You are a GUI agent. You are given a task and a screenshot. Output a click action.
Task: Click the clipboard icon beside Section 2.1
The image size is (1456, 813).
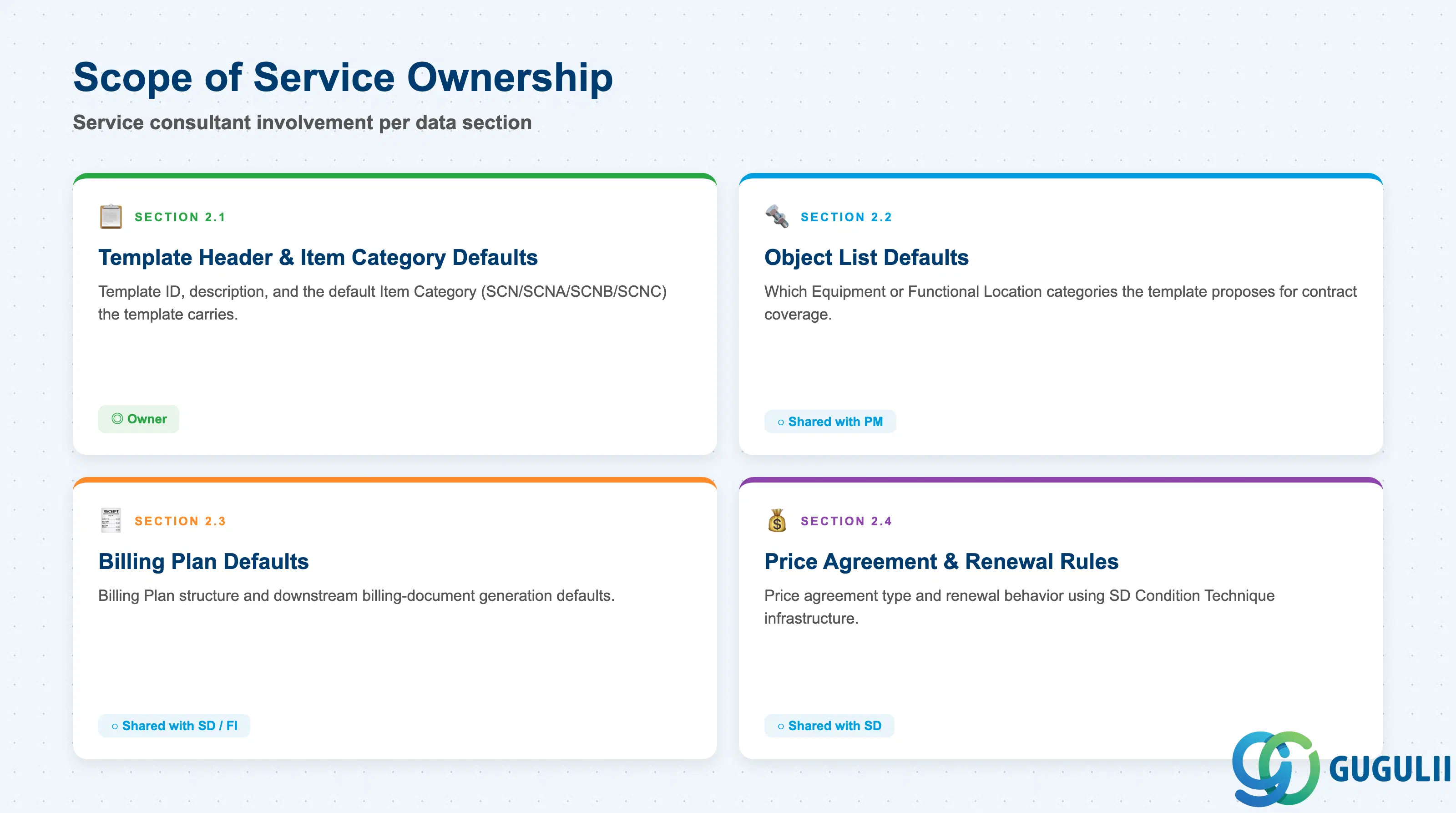tap(111, 217)
